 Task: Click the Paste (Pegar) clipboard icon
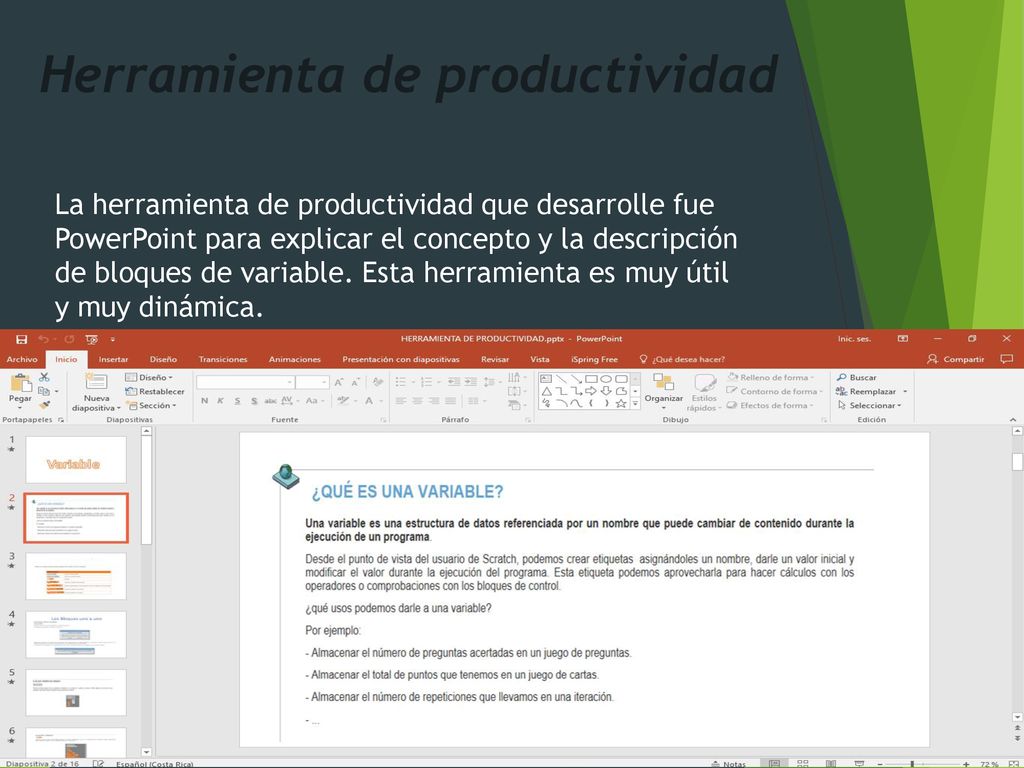pos(20,383)
